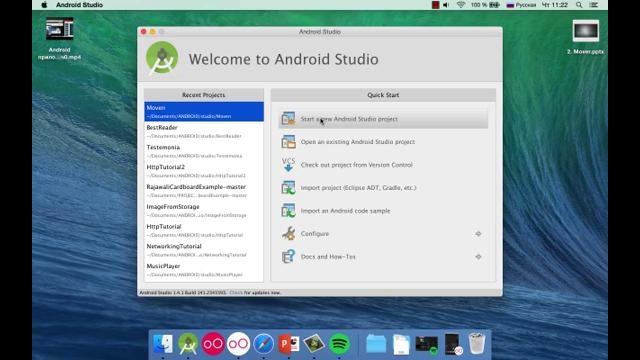Select the HttpTutorial recent project

click(x=204, y=230)
